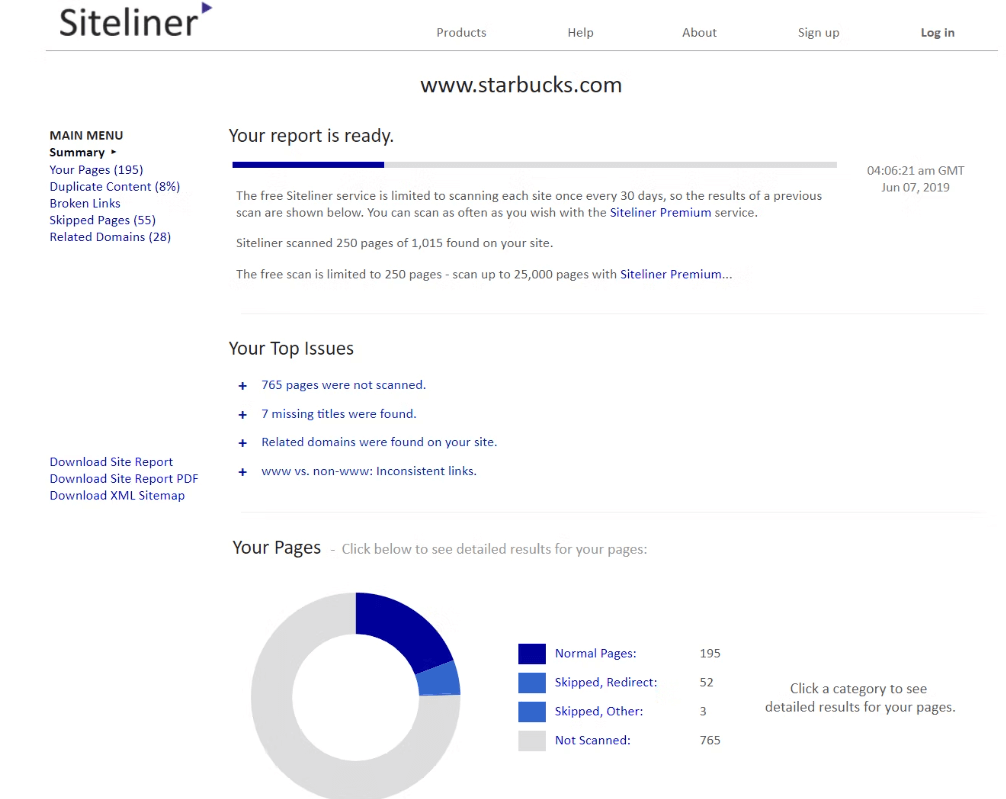Click the Siteliner logo
This screenshot has width=1006, height=799.
[135, 21]
